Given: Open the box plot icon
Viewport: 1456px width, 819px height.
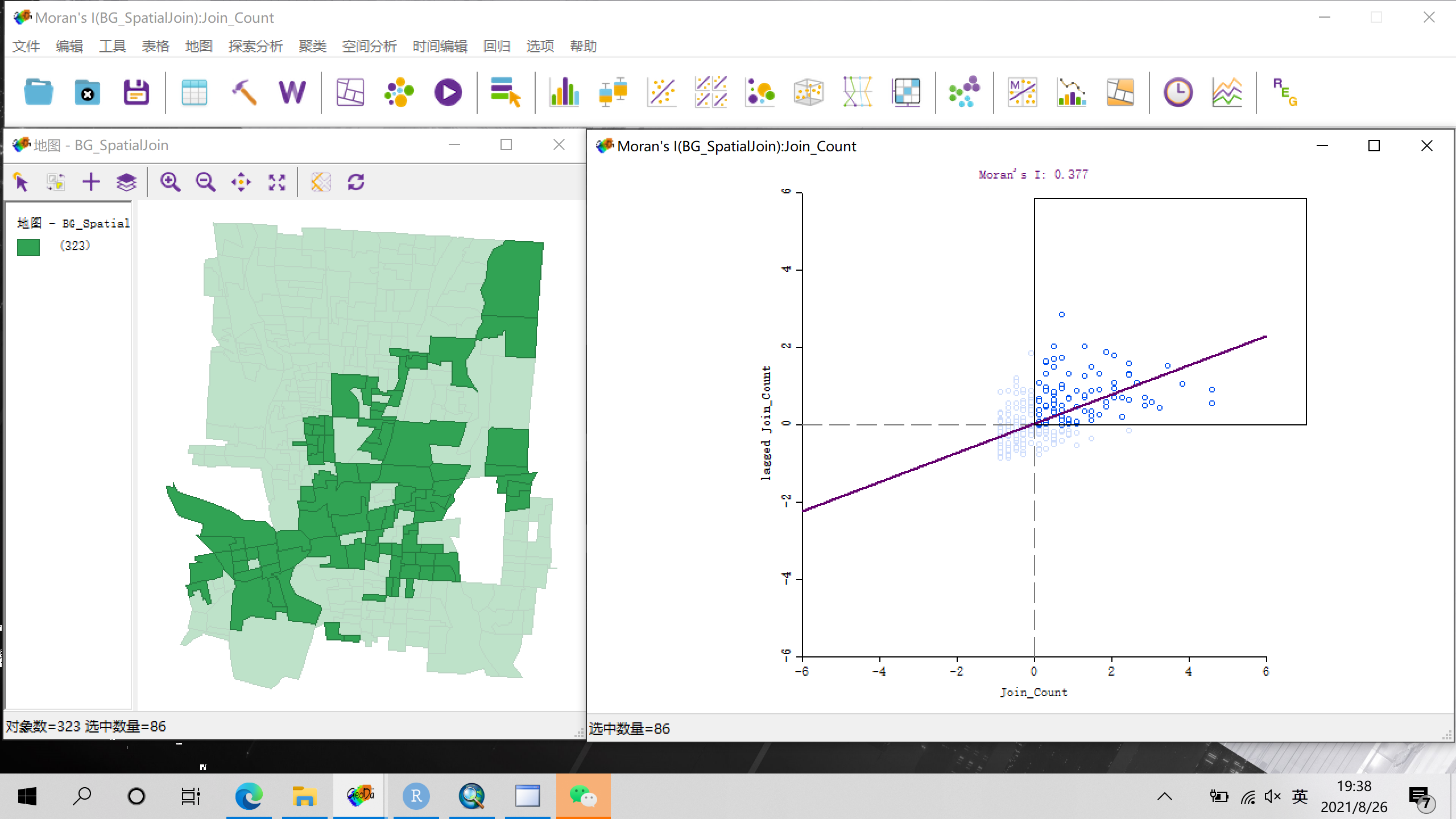Looking at the screenshot, I should 613,92.
